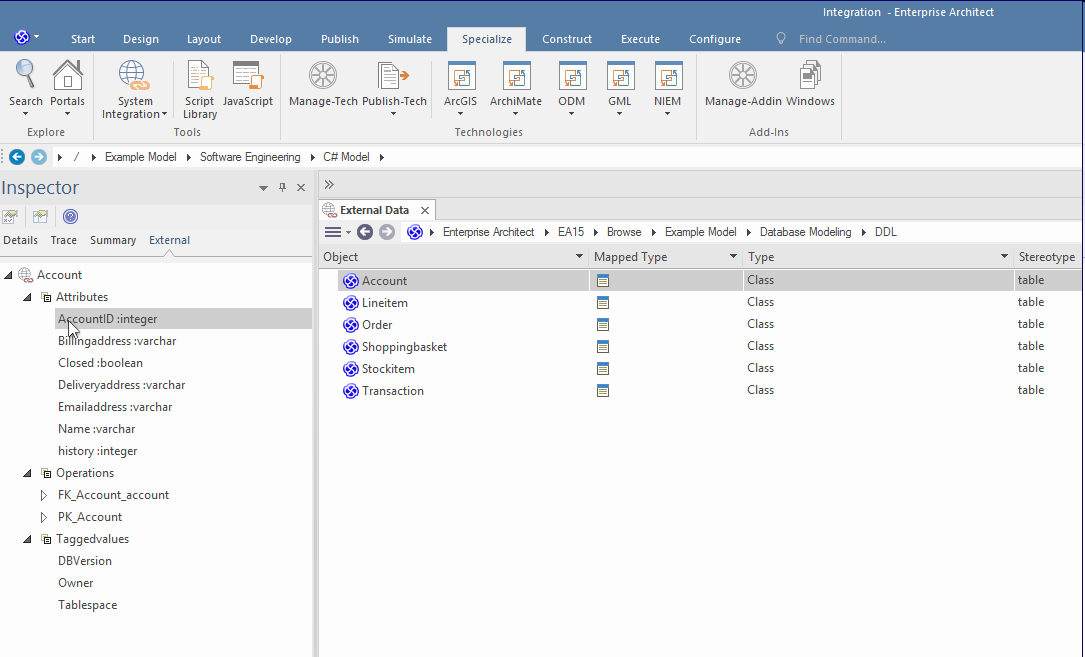Image resolution: width=1085 pixels, height=657 pixels.
Task: Collapse the Attributes tree node
Action: [28, 297]
